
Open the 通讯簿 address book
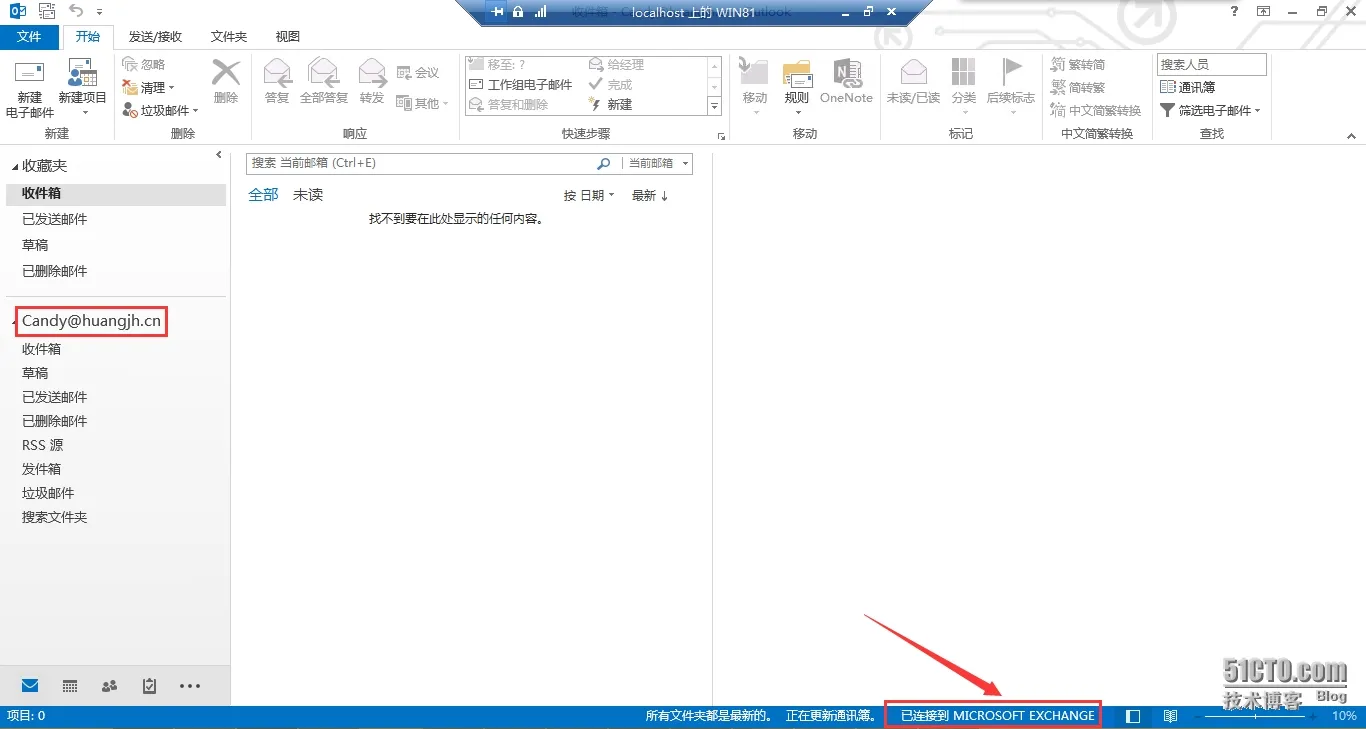[1188, 87]
